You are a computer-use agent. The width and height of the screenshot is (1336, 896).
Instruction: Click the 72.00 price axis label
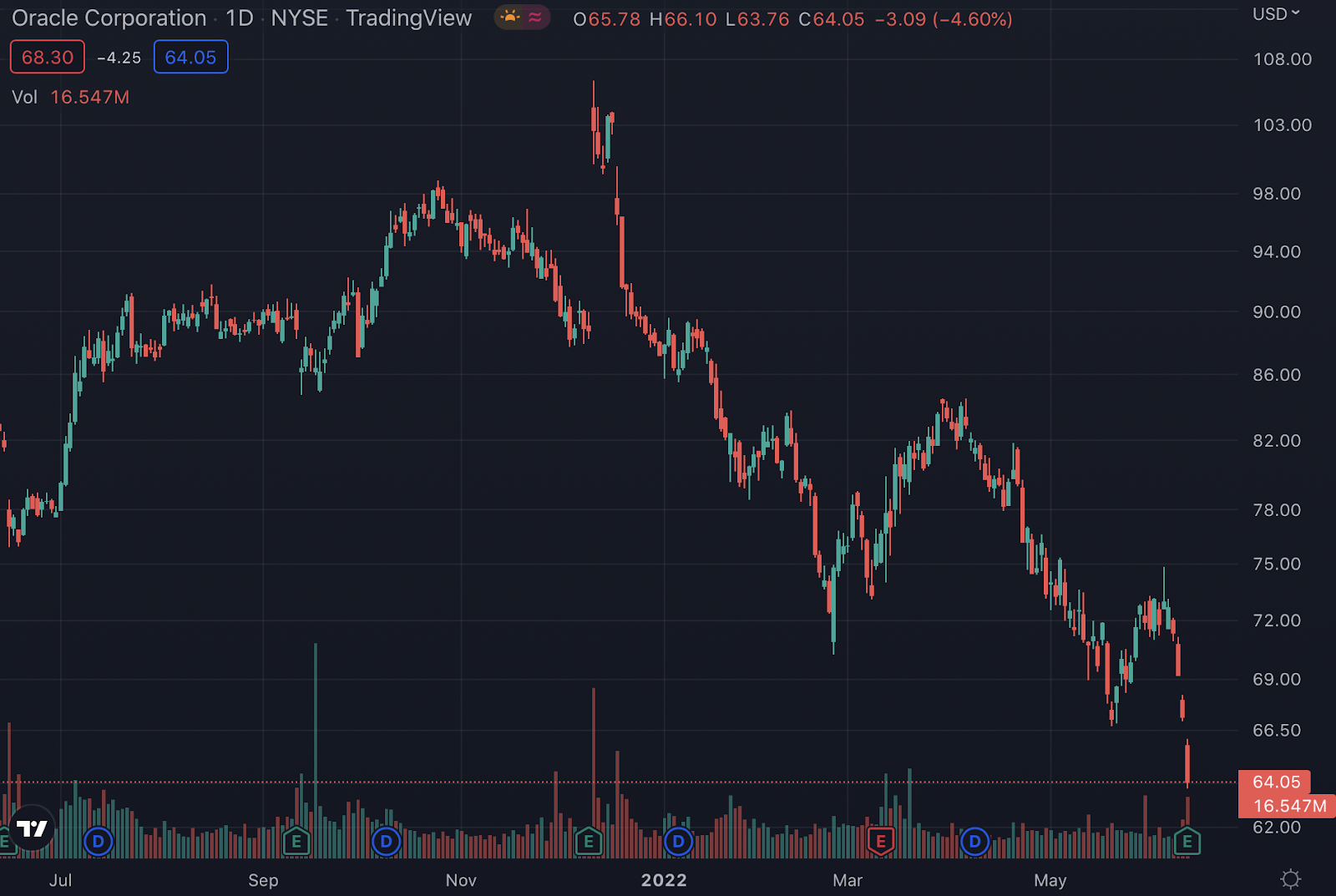click(1277, 620)
